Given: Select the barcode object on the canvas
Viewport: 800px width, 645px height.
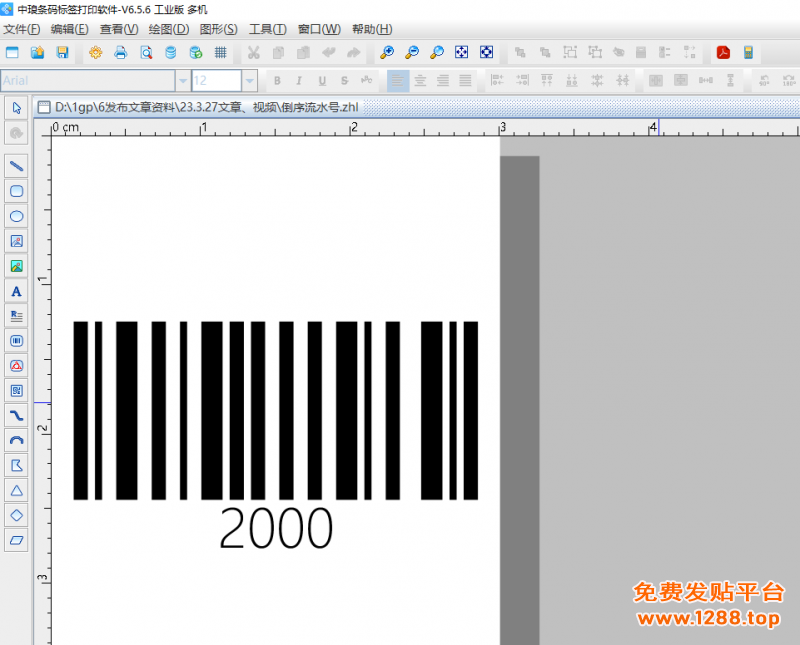Looking at the screenshot, I should pyautogui.click(x=276, y=410).
